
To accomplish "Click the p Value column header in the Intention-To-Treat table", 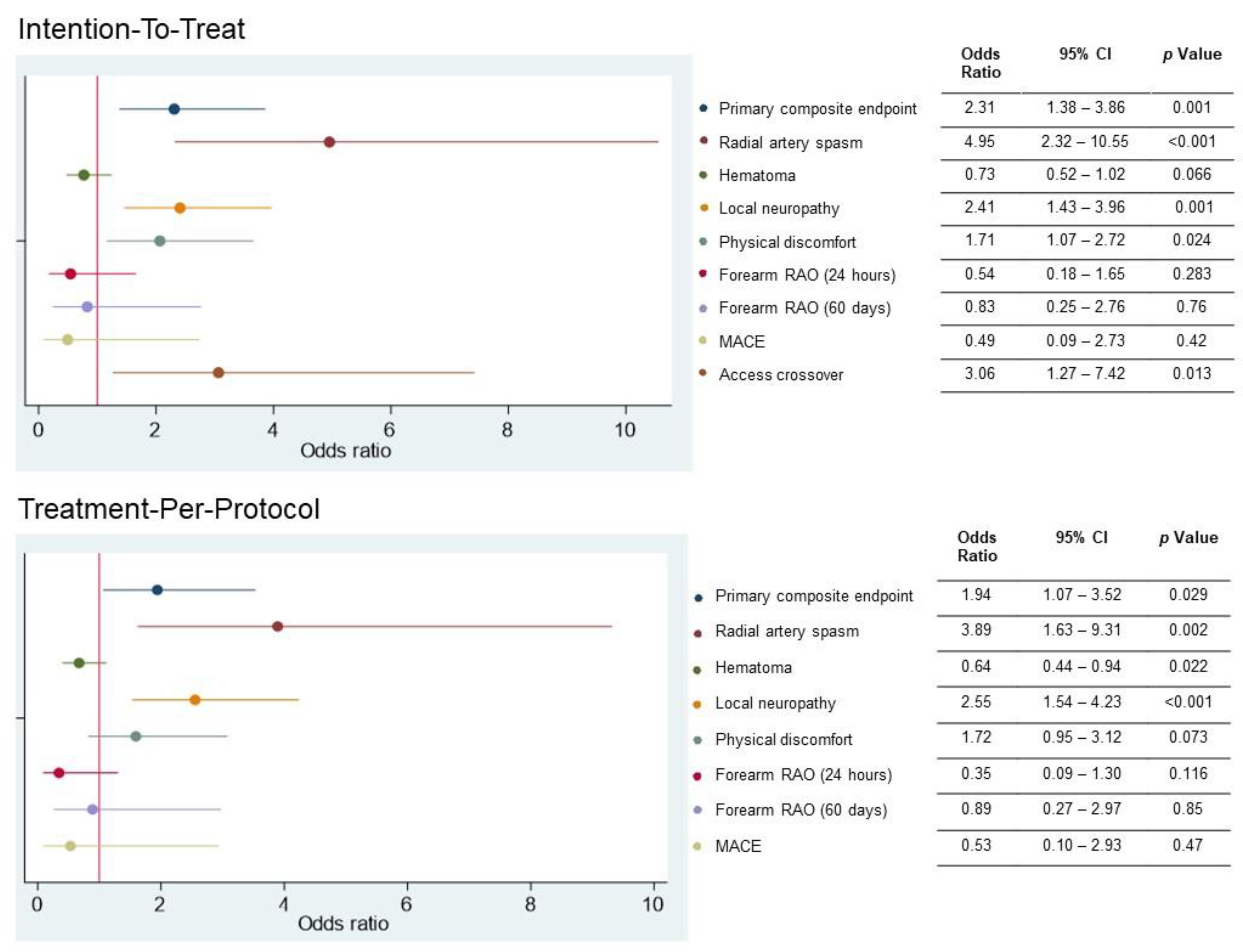I will (1191, 55).
